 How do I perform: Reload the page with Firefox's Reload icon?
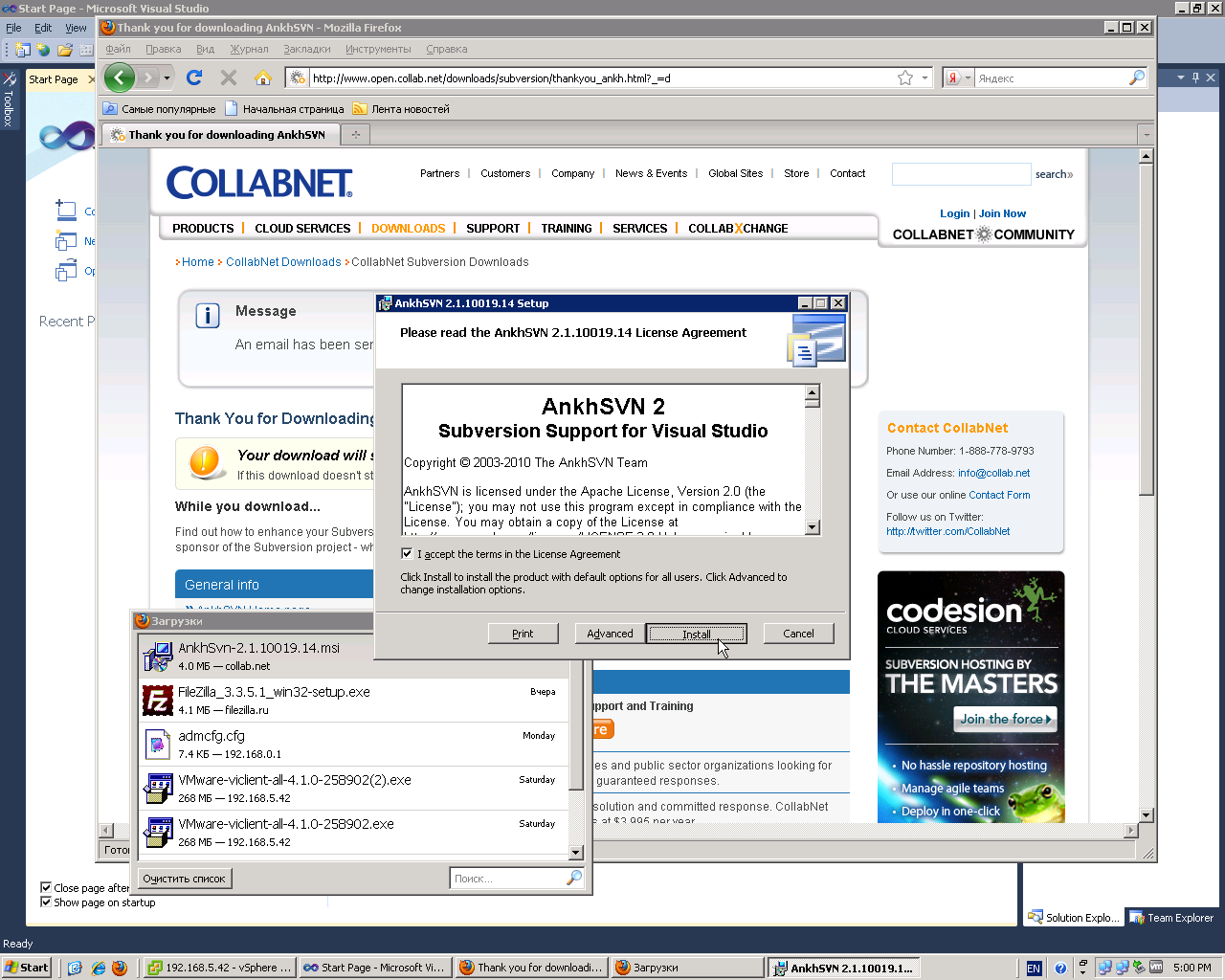pos(194,78)
